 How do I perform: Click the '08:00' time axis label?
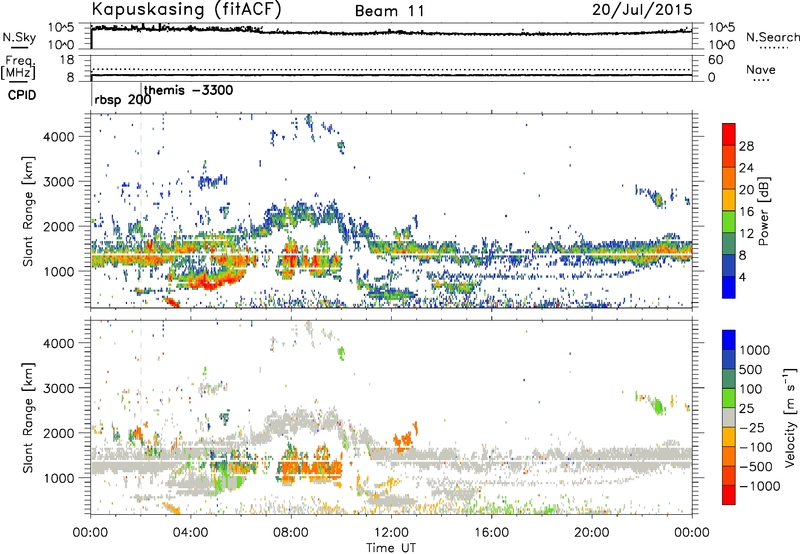point(291,533)
